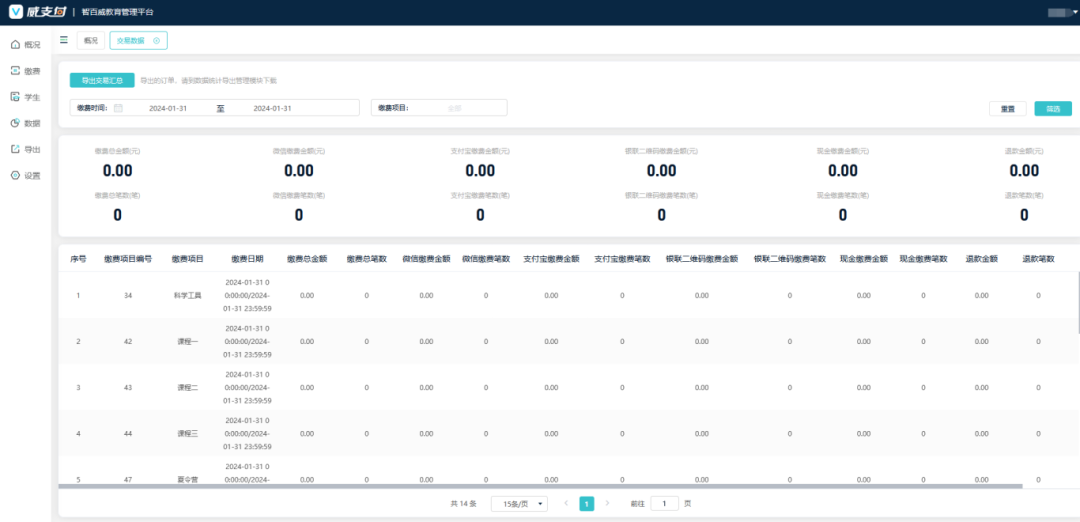Viewport: 1080px width, 522px height.
Task: Click the calendar icon in 缴费时间 field
Action: click(x=118, y=108)
